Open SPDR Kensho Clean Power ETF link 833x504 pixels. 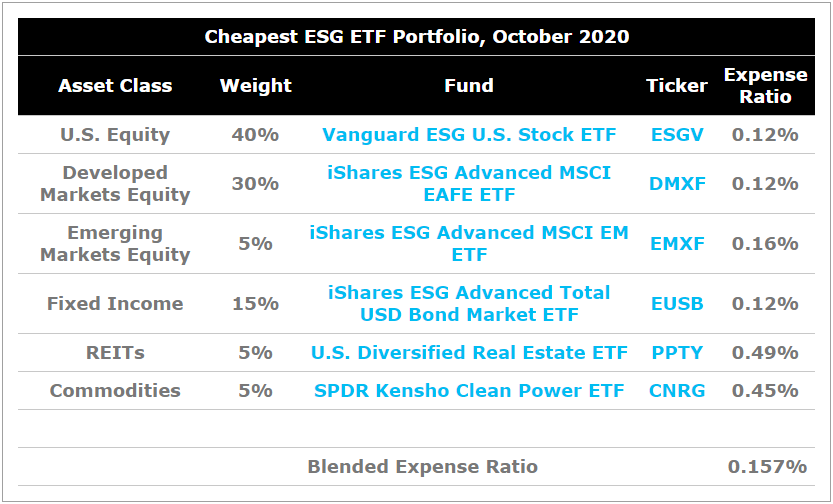click(x=469, y=391)
